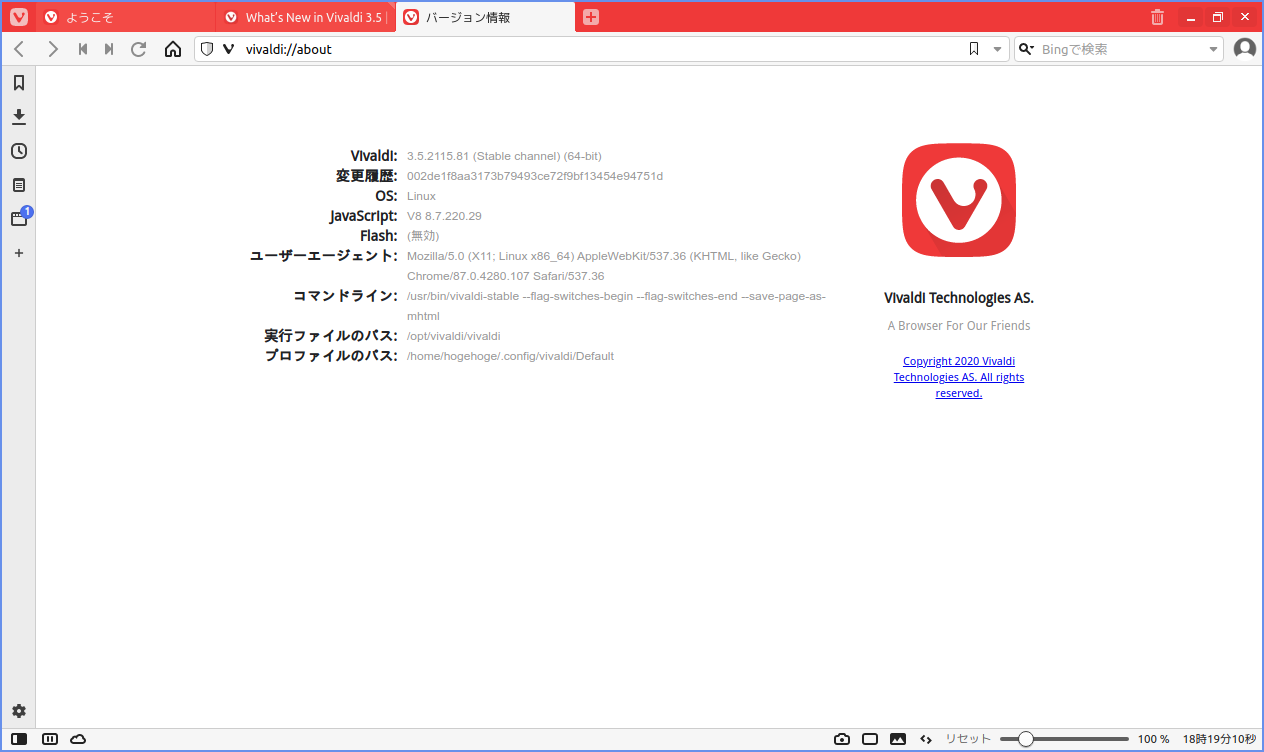Image resolution: width=1264 pixels, height=752 pixels.
Task: Click the 18時19分10秒 status bar clock
Action: 1219,739
